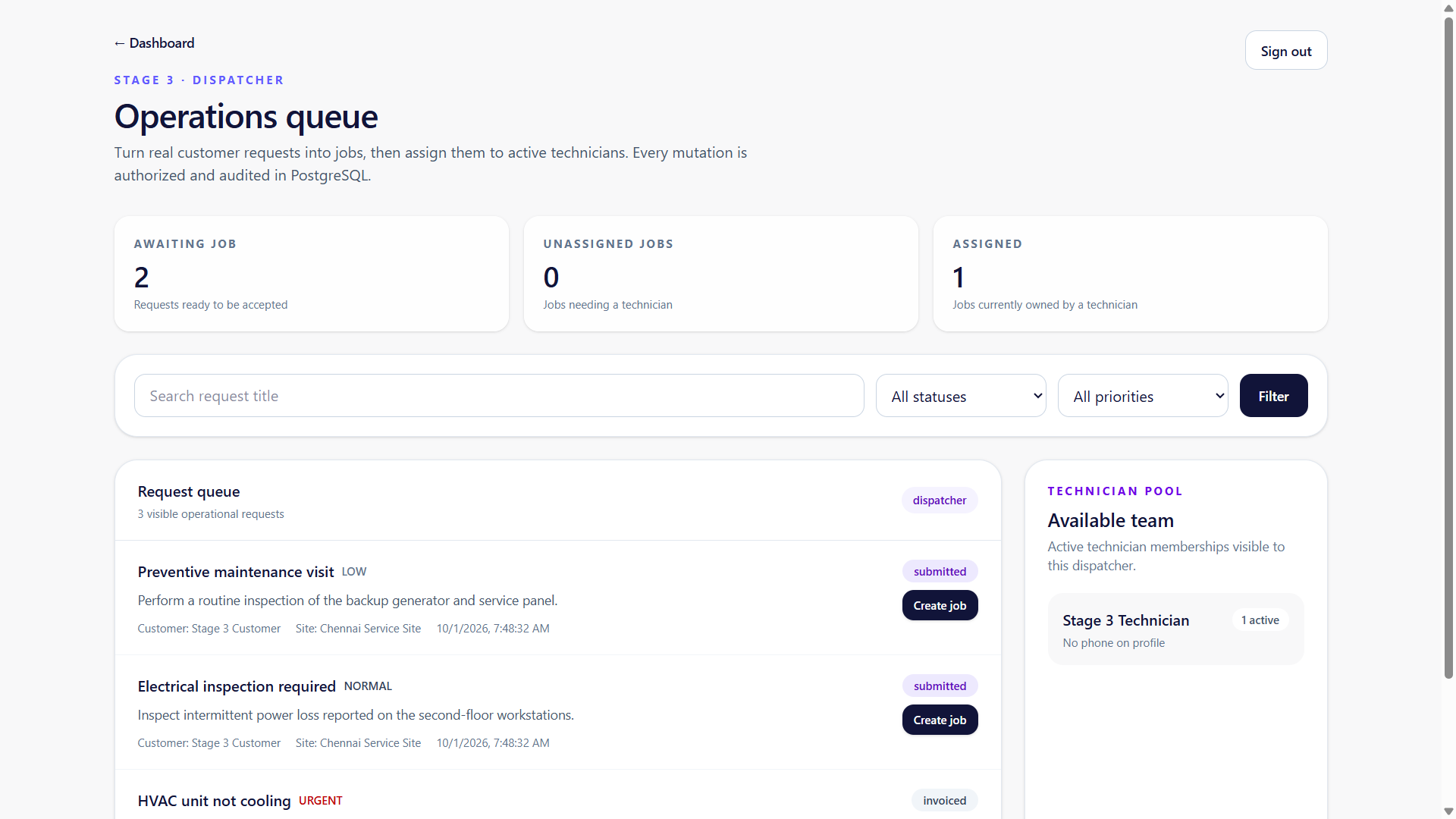
Task: Click the invoiced status badge
Action: (x=944, y=801)
